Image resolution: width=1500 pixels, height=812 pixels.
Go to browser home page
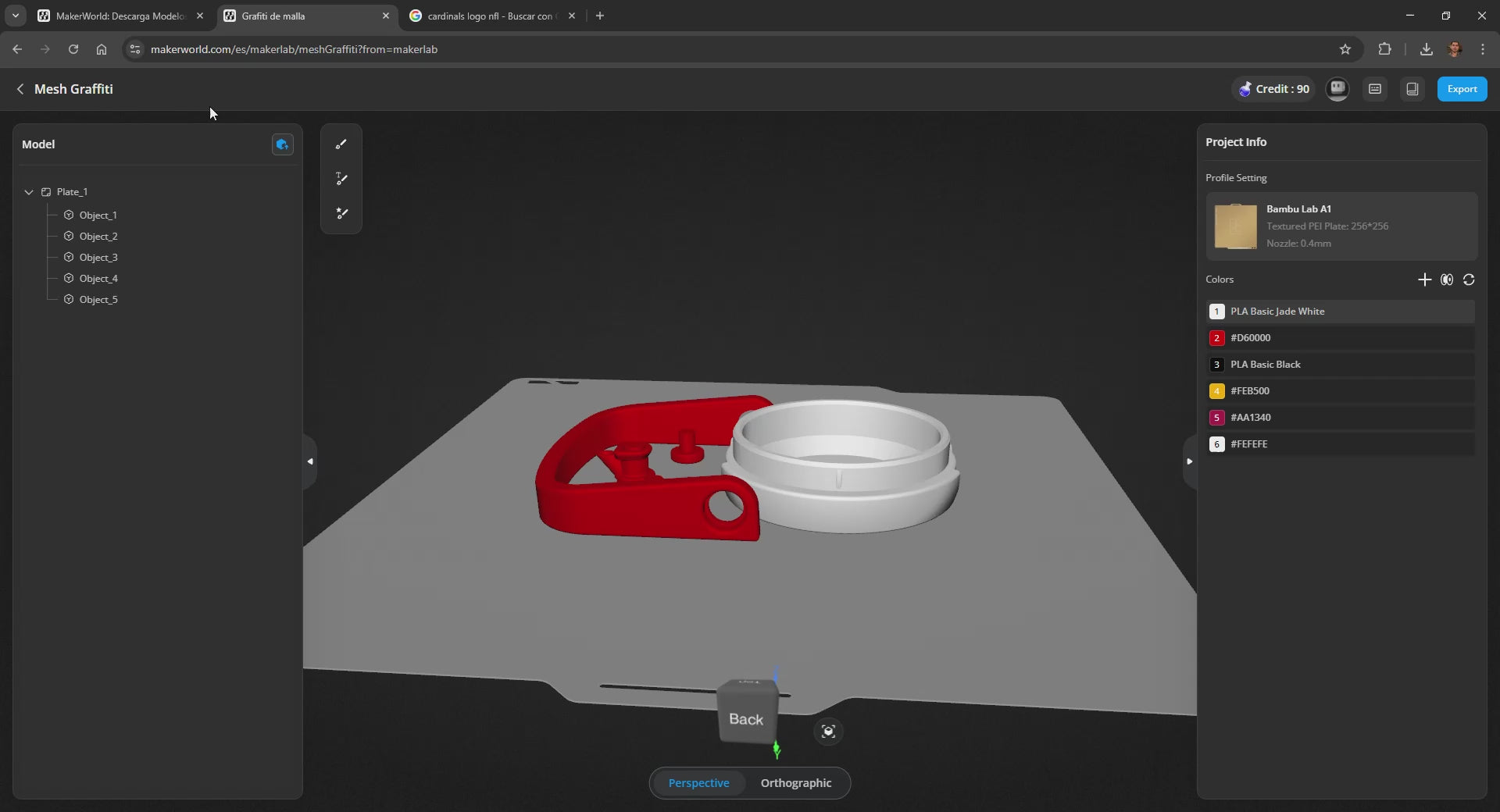pyautogui.click(x=102, y=49)
